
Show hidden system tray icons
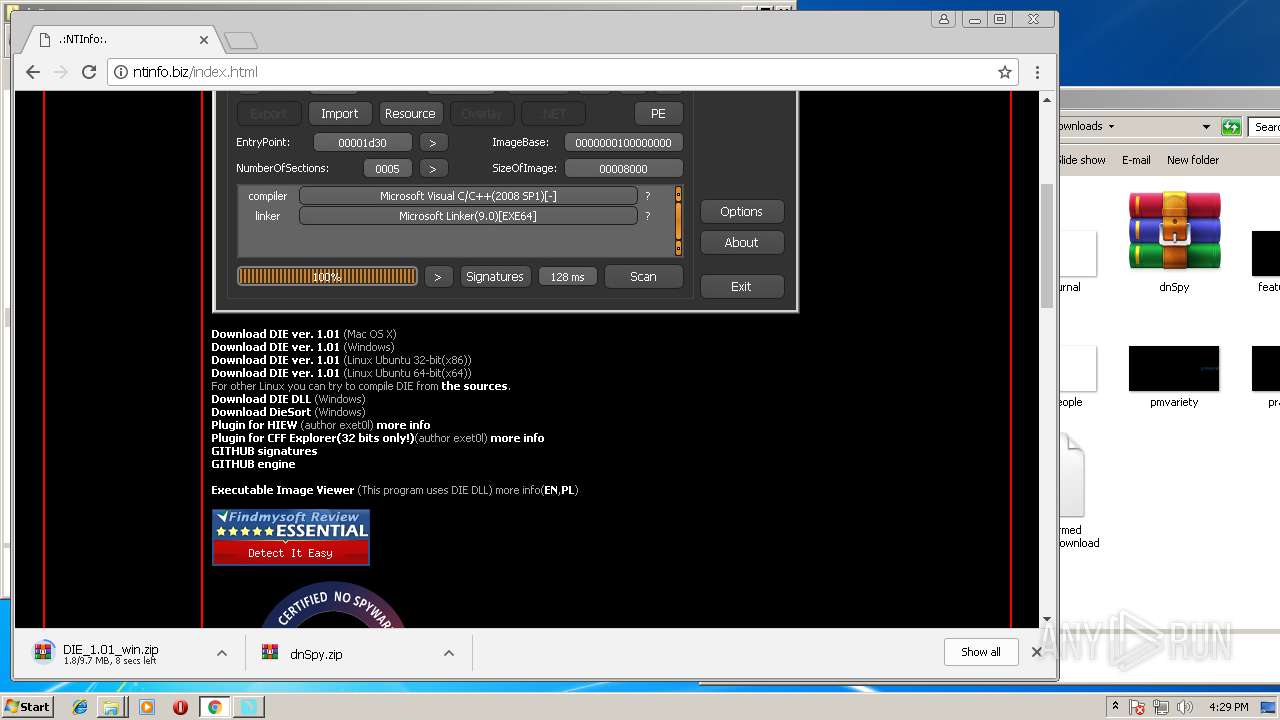coord(1116,707)
